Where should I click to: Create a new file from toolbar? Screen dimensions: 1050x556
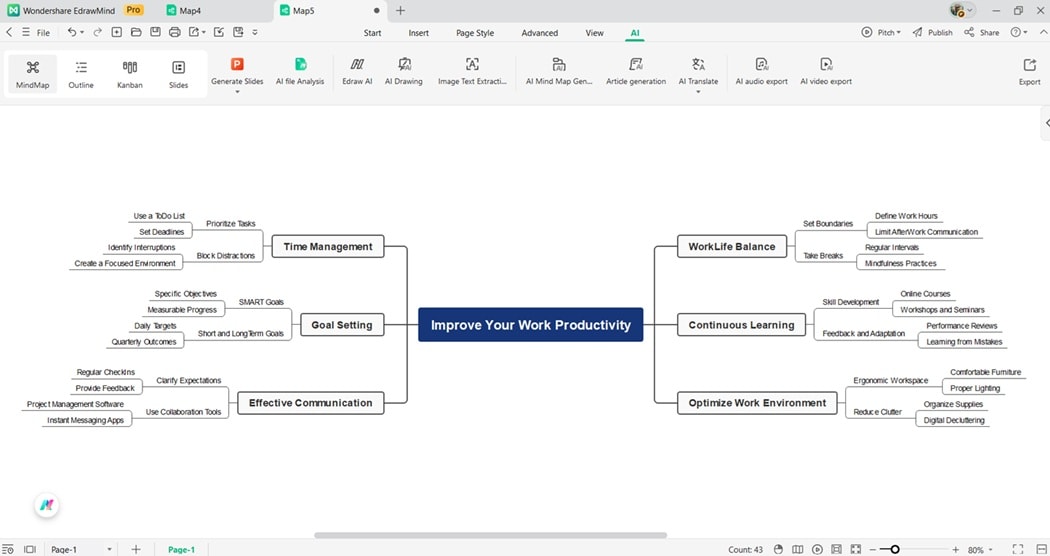point(117,32)
